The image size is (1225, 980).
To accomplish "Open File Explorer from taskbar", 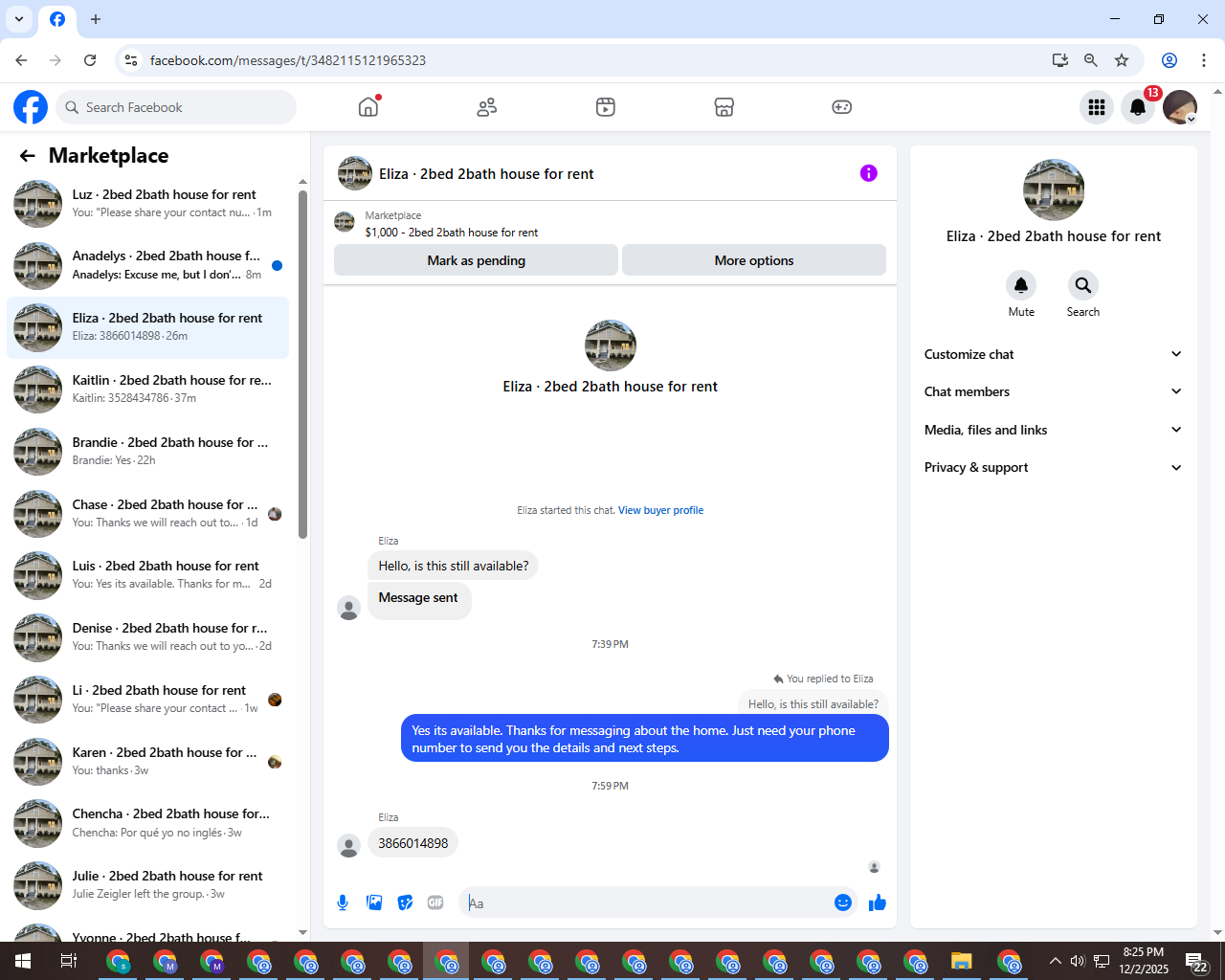I will (x=962, y=961).
